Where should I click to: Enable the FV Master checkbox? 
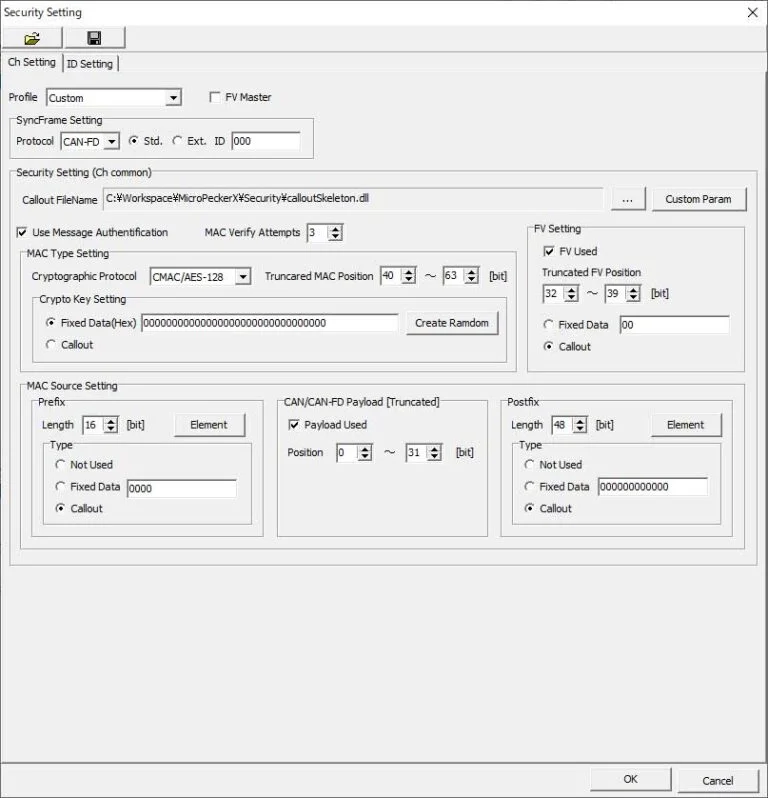[216, 97]
